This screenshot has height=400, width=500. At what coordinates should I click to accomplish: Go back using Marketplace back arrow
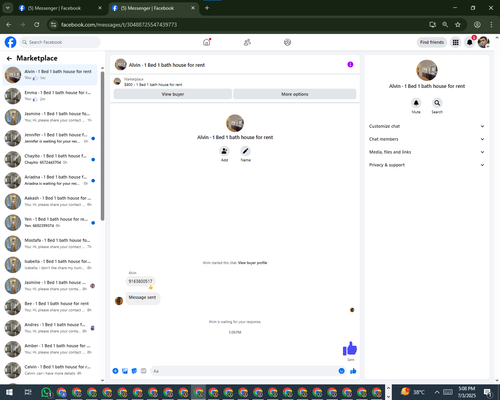tap(9, 58)
